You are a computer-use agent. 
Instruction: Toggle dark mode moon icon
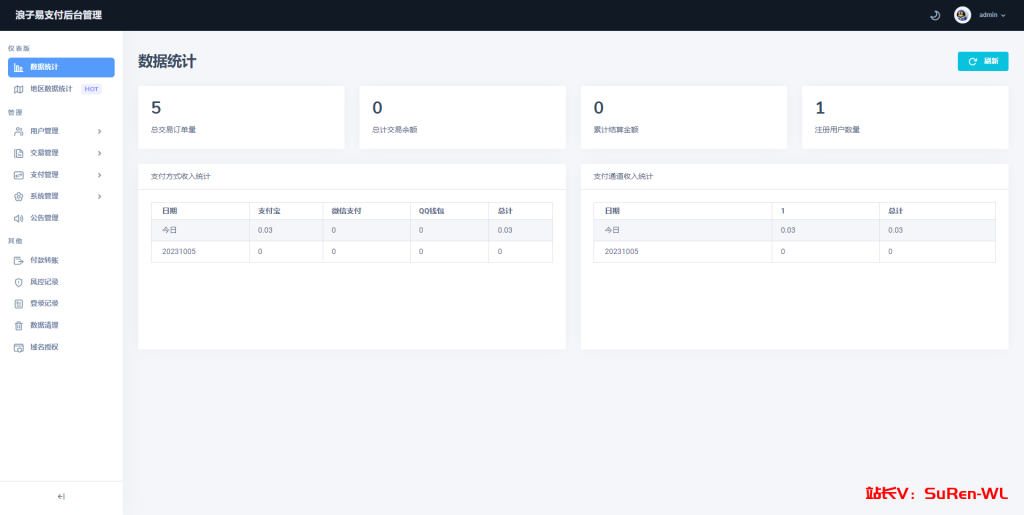(935, 15)
